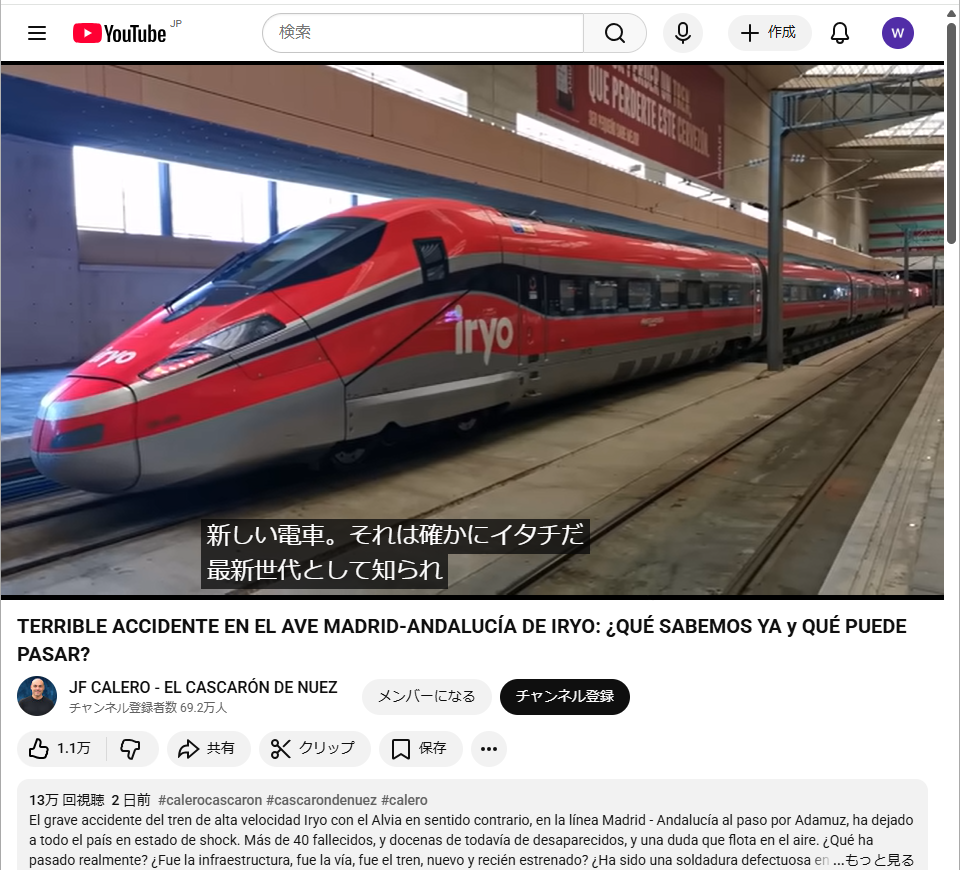
Task: Start voice search with microphone icon
Action: tap(683, 33)
